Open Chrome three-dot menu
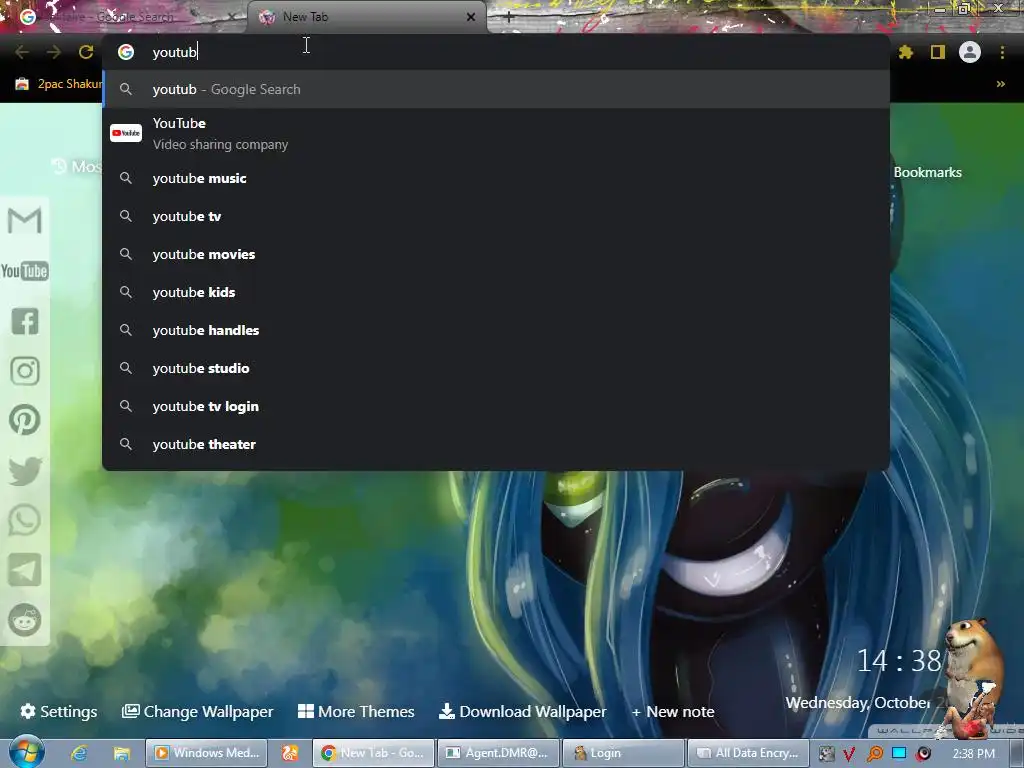Image resolution: width=1024 pixels, height=768 pixels. (x=1002, y=52)
